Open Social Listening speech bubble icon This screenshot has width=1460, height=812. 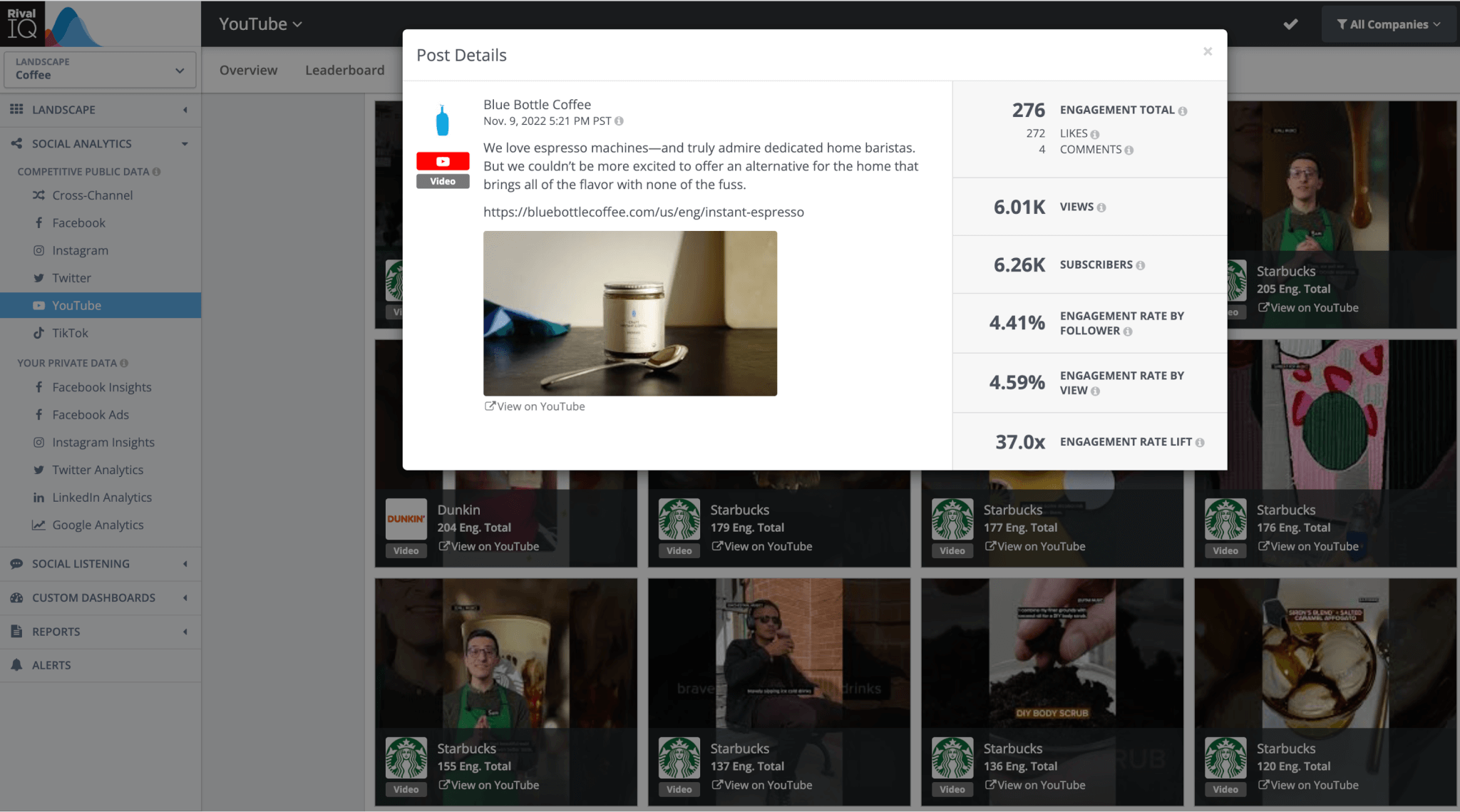(x=17, y=563)
